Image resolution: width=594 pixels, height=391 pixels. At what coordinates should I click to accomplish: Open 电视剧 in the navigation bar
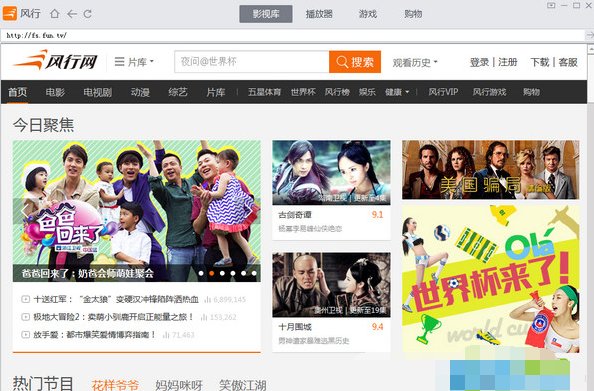tap(98, 92)
